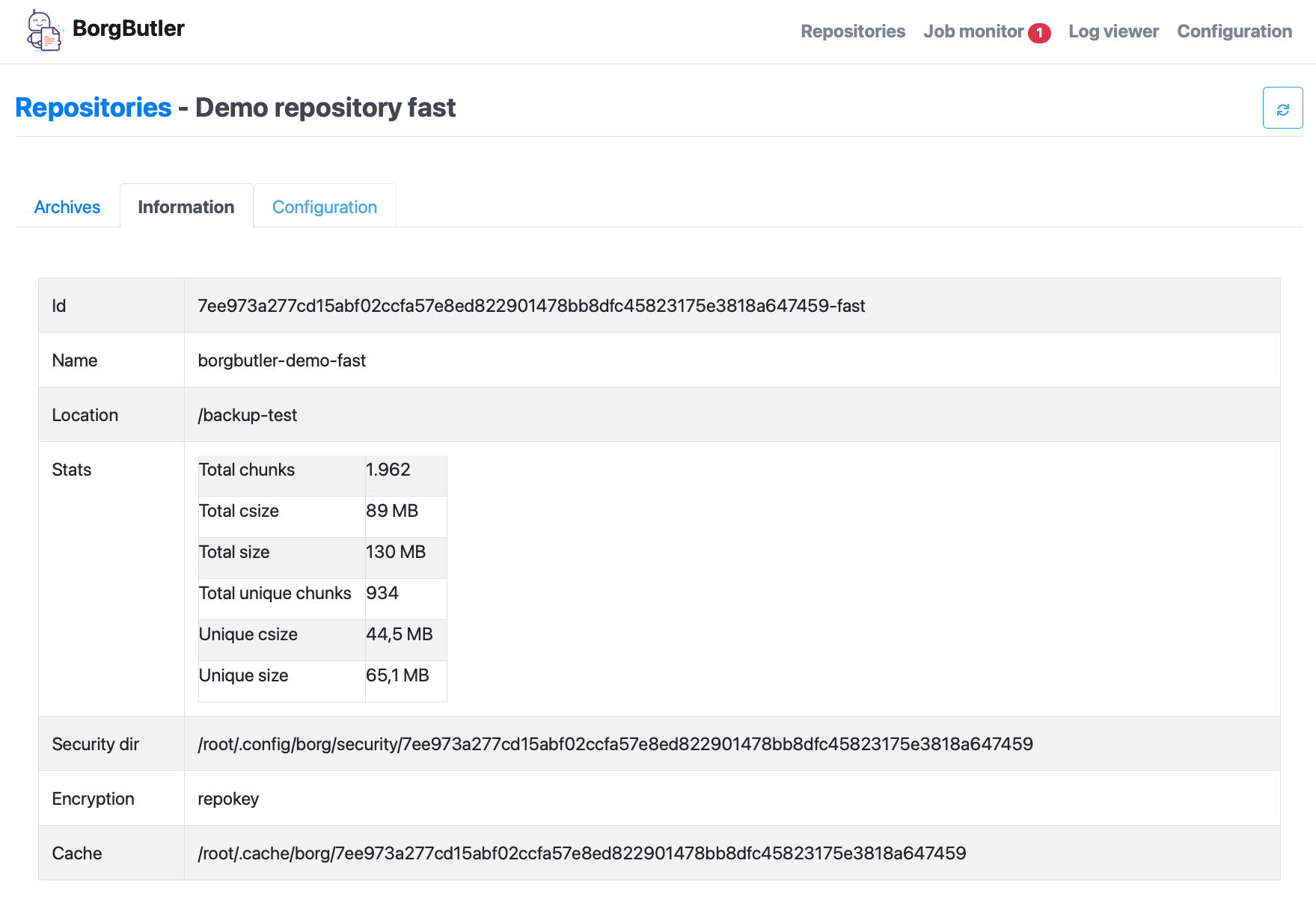Click the Name row label

[x=75, y=361]
